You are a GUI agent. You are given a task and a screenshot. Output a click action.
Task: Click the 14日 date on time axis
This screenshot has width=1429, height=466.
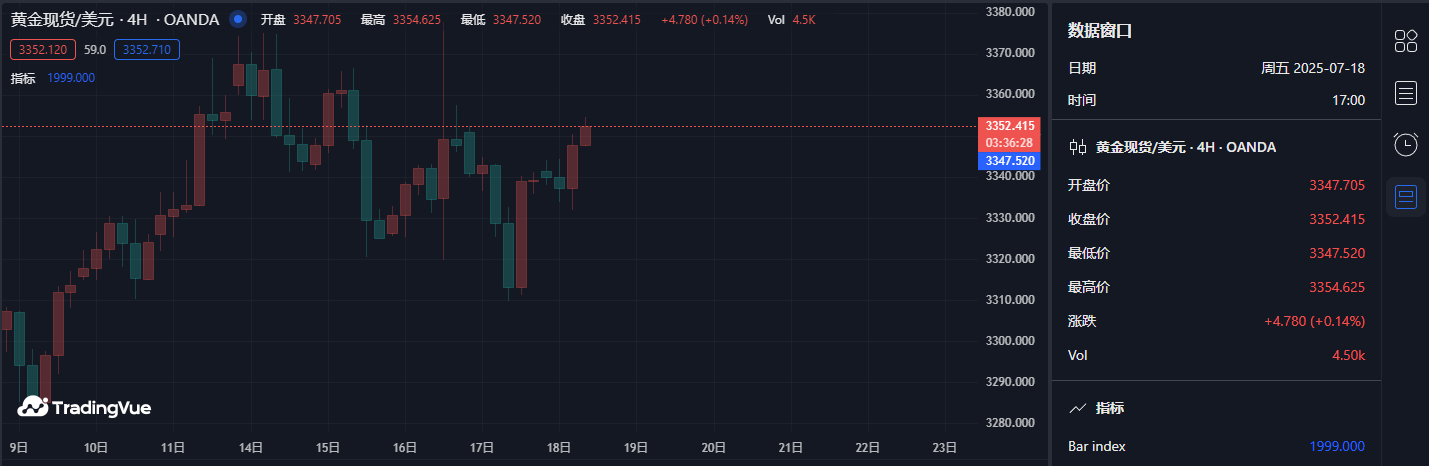tap(251, 447)
